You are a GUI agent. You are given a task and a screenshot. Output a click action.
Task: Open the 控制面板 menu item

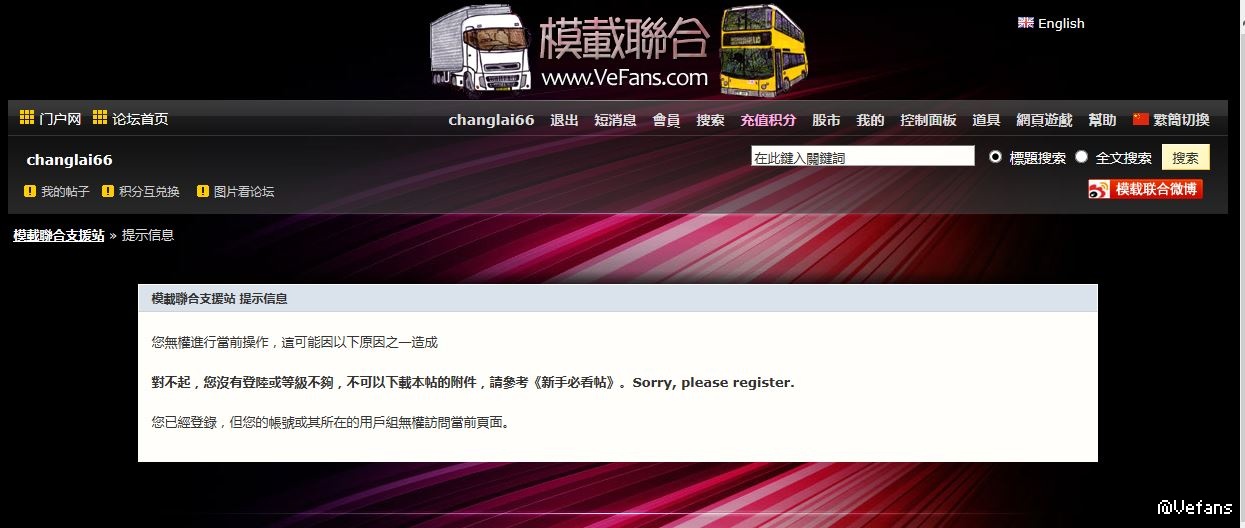928,120
